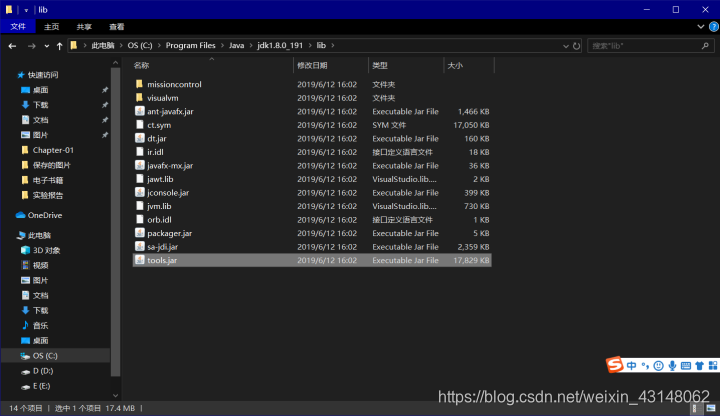The height and width of the screenshot is (416, 720).
Task: Click the navigation pane scrollbar
Action: [115, 222]
